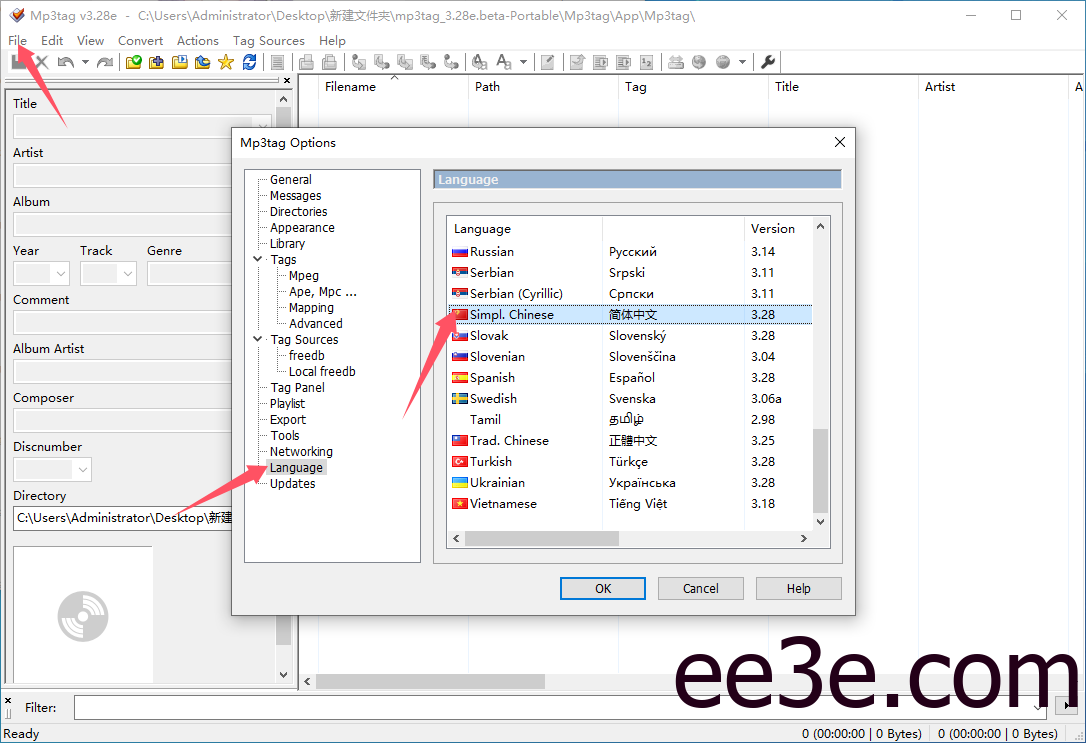This screenshot has height=743, width=1086.
Task: Collapse the Tag Sources tree node
Action: tap(258, 340)
